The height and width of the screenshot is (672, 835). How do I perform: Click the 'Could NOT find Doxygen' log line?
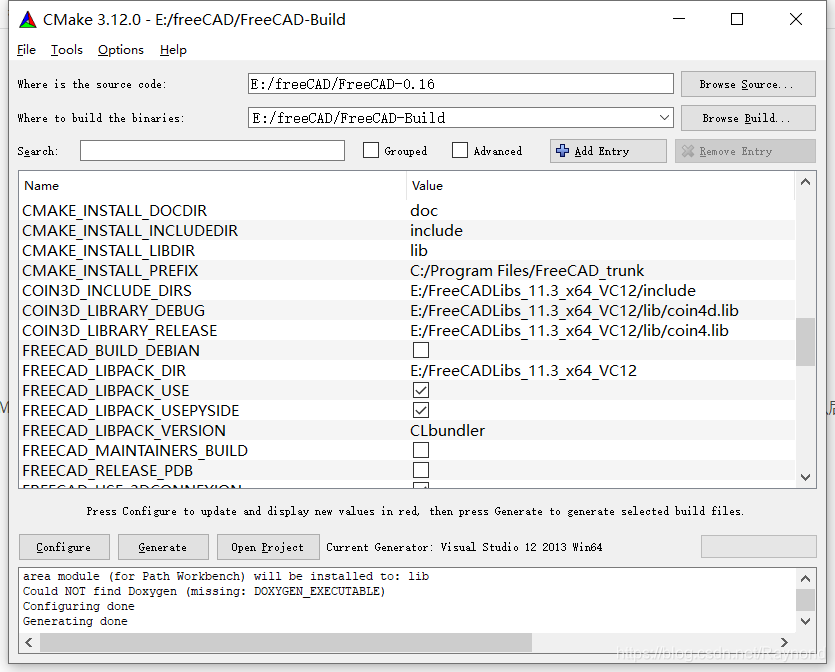(204, 591)
